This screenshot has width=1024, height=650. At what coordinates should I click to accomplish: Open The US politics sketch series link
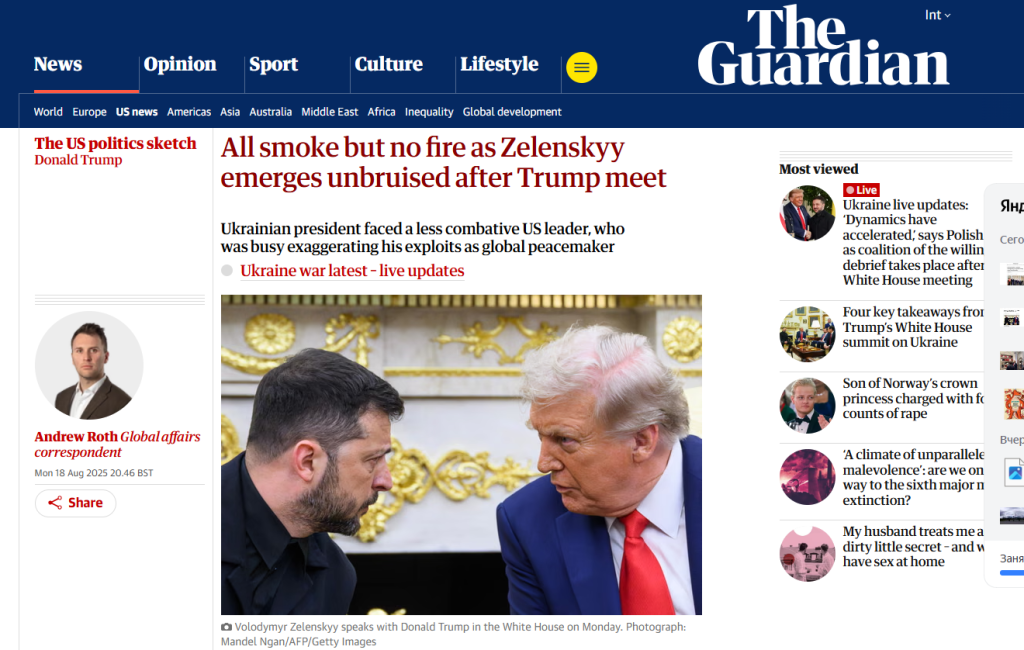tap(115, 143)
